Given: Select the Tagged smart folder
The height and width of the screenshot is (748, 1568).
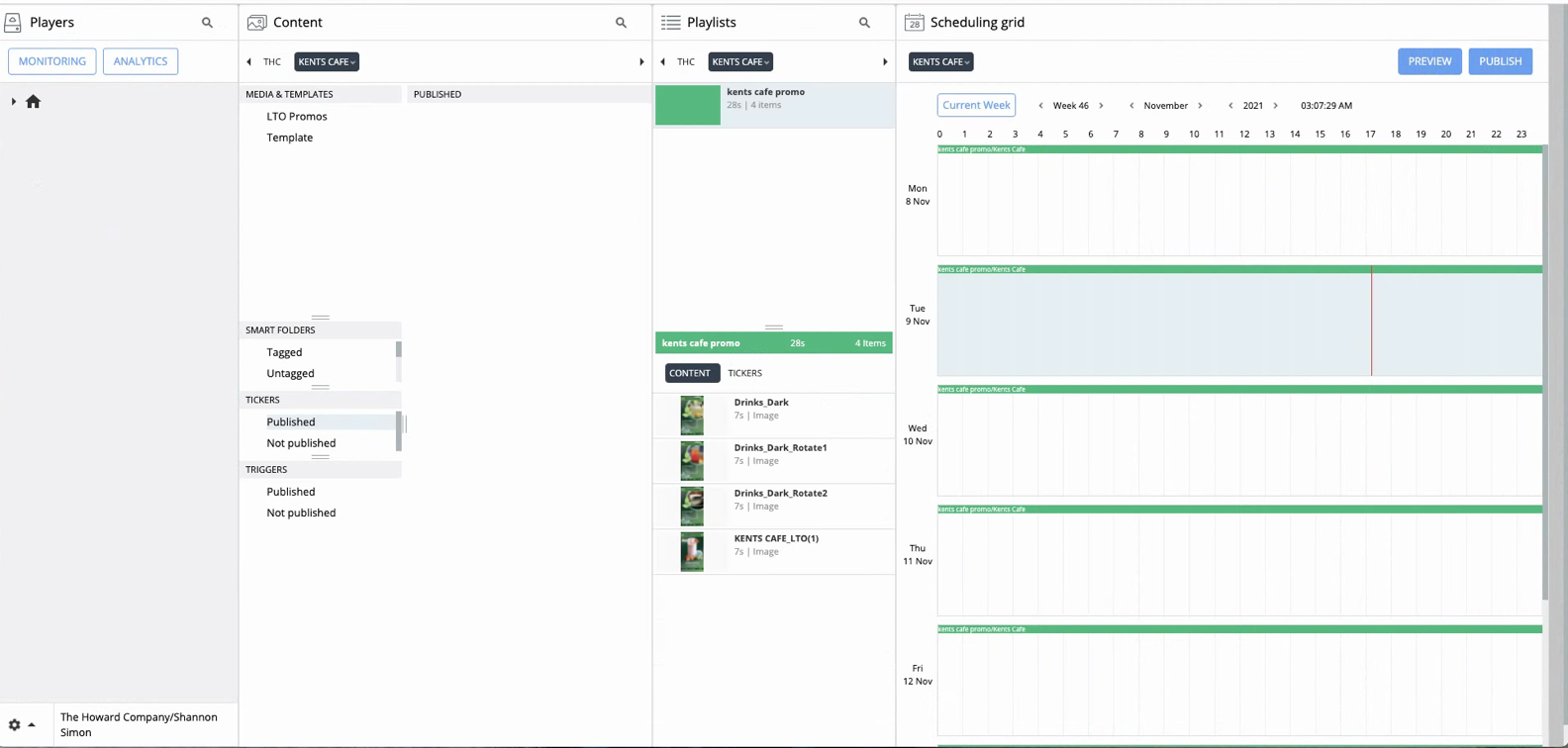Looking at the screenshot, I should (x=284, y=352).
